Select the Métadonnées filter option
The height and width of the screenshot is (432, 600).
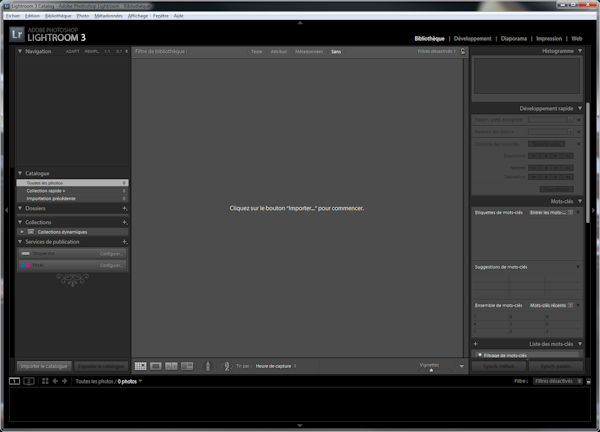(x=309, y=51)
